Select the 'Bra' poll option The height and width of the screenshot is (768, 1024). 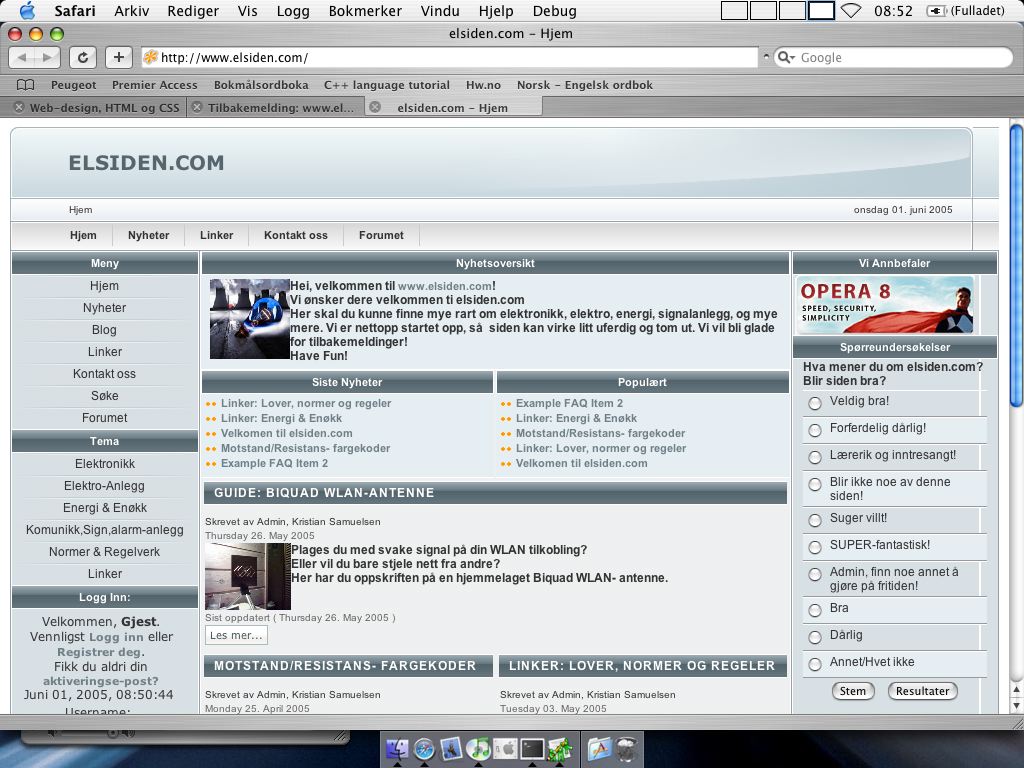pyautogui.click(x=814, y=610)
